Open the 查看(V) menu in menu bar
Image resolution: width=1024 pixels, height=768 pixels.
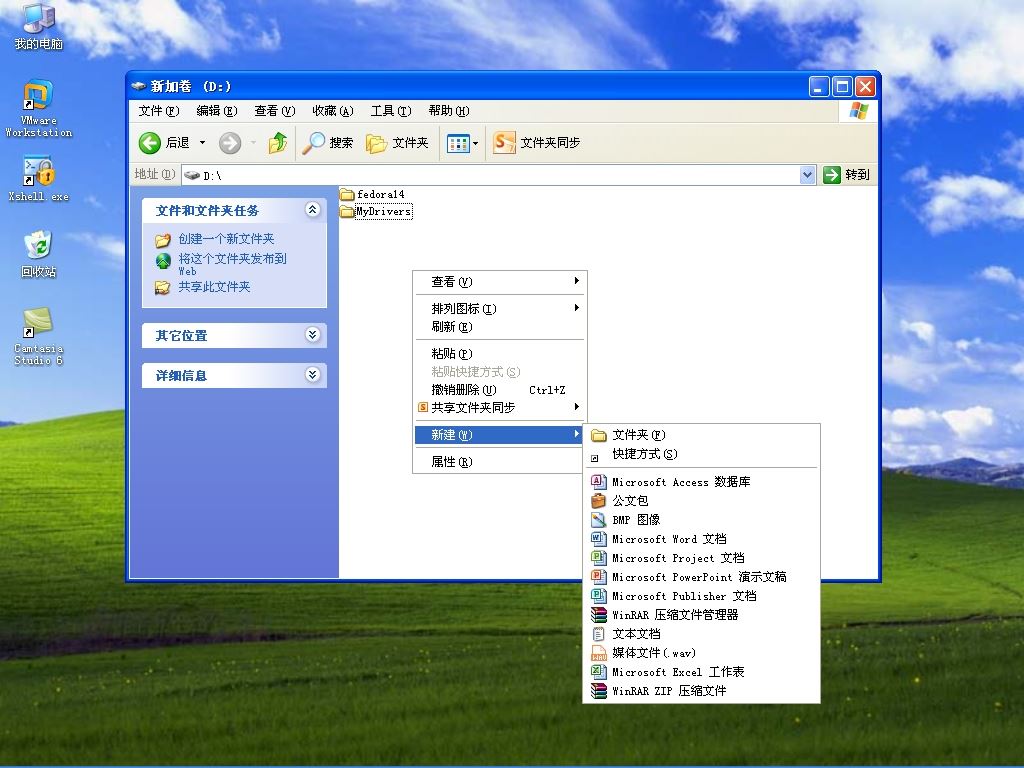pyautogui.click(x=275, y=111)
